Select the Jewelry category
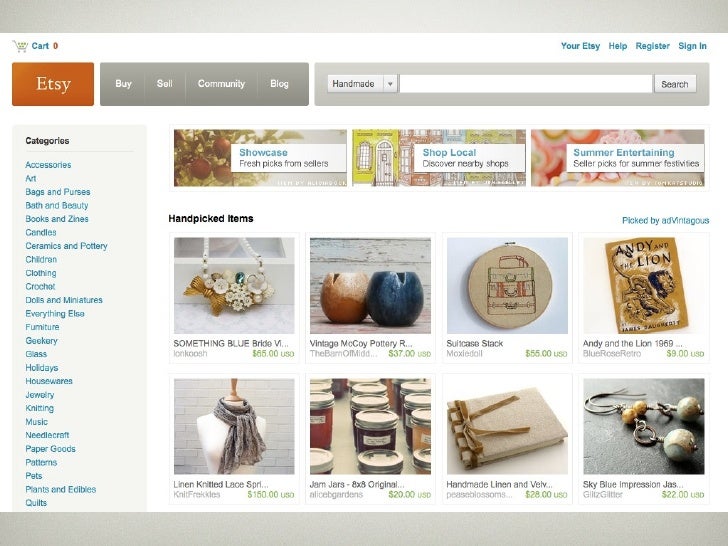Screen dimensions: 728x546 [x=39, y=395]
